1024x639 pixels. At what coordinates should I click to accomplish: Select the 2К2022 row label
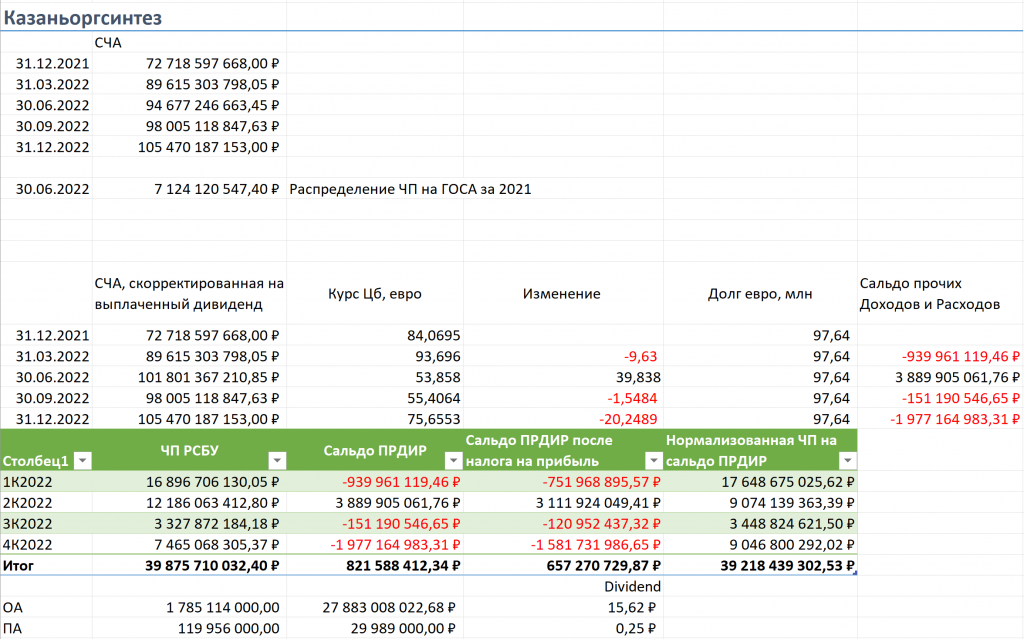click(x=27, y=502)
